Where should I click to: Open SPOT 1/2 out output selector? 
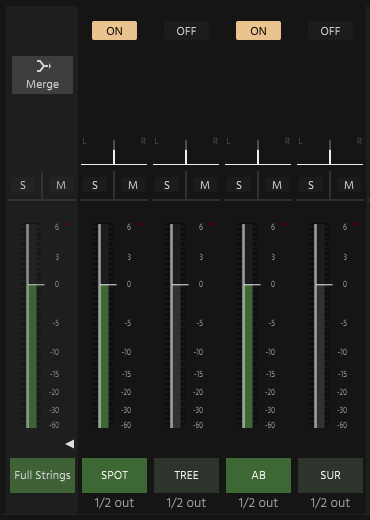click(x=114, y=503)
